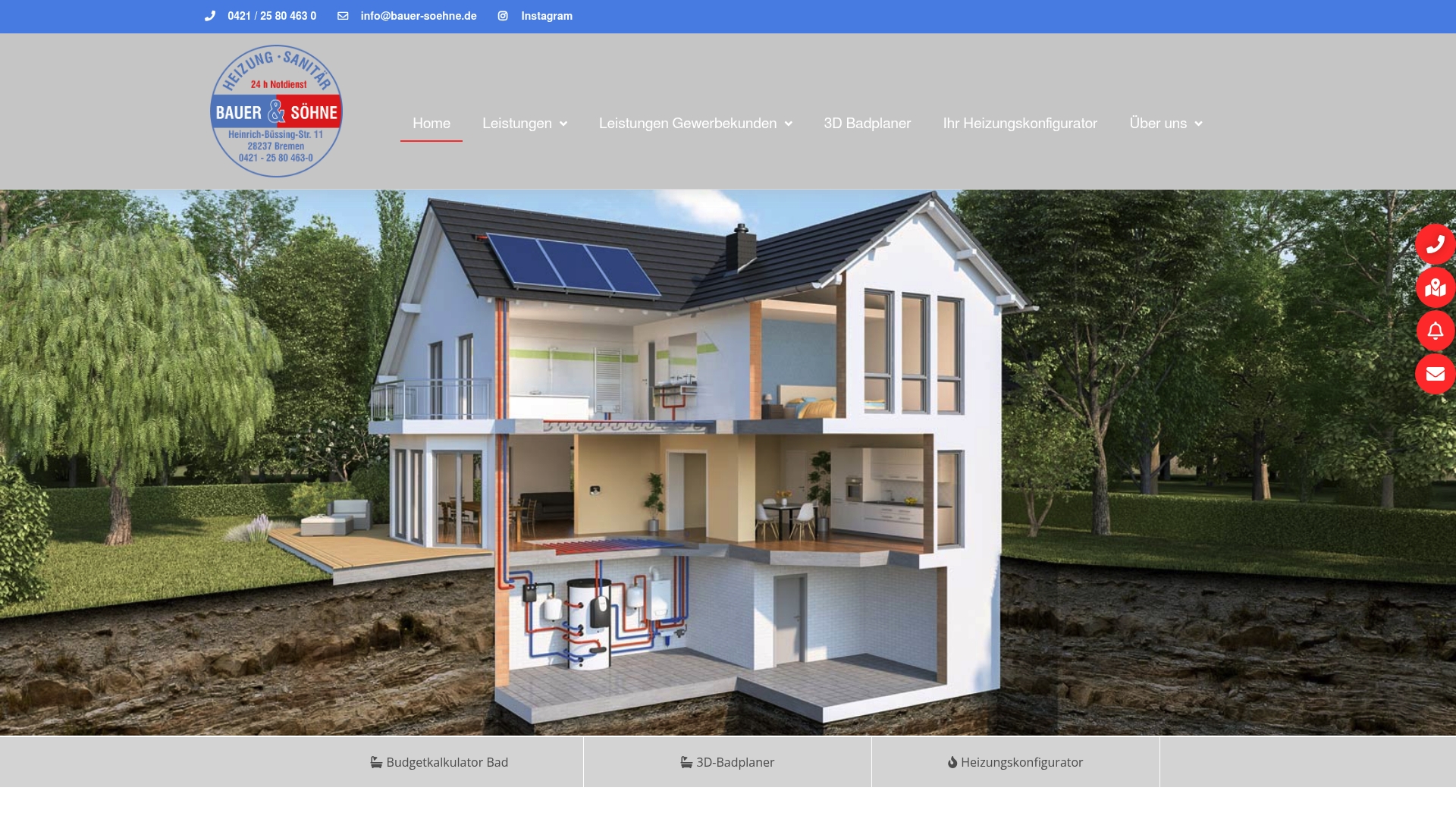Select the Home menu item
The image size is (1456, 819).
coord(431,124)
